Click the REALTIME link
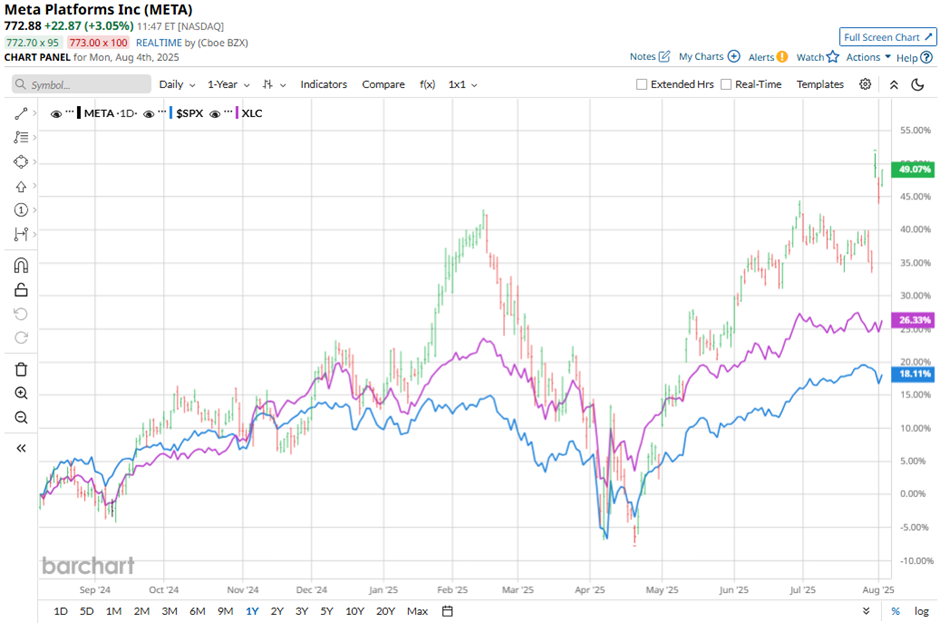This screenshot has height=623, width=940. coord(158,43)
